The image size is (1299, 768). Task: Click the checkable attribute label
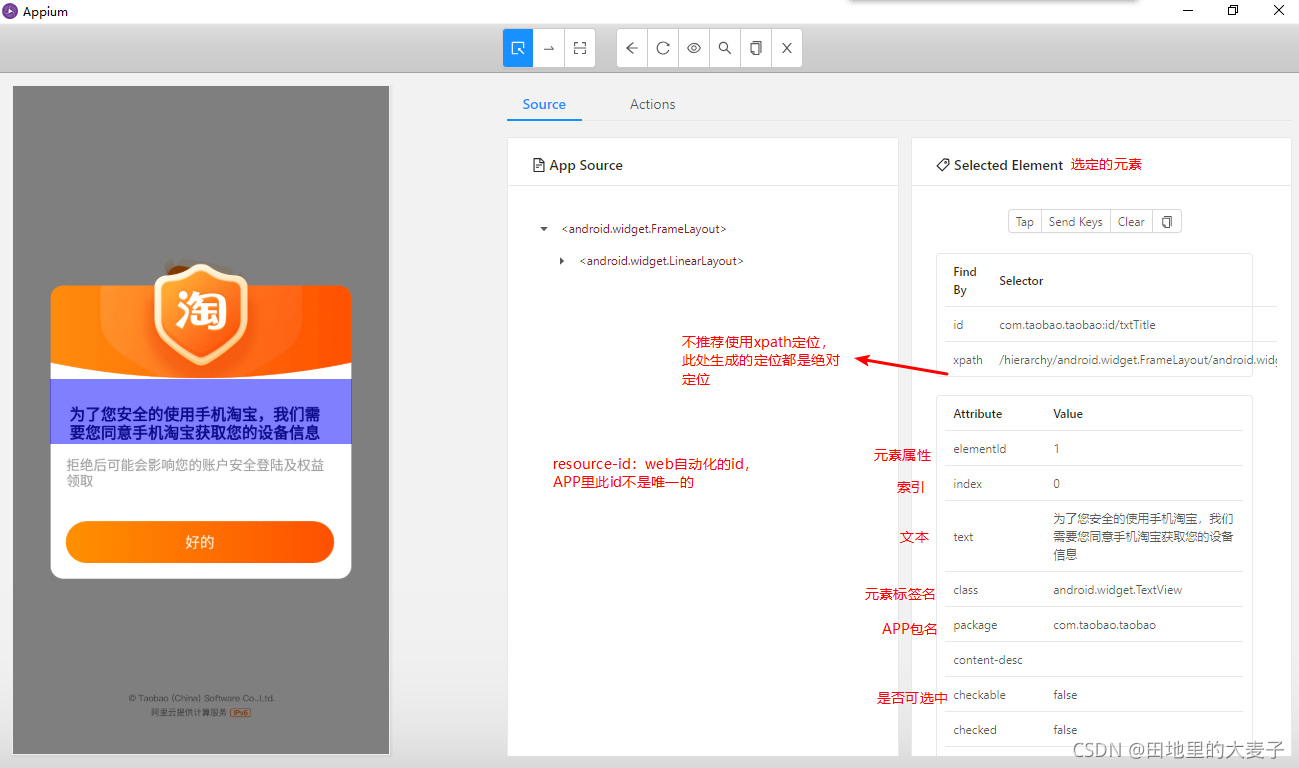[x=980, y=695]
